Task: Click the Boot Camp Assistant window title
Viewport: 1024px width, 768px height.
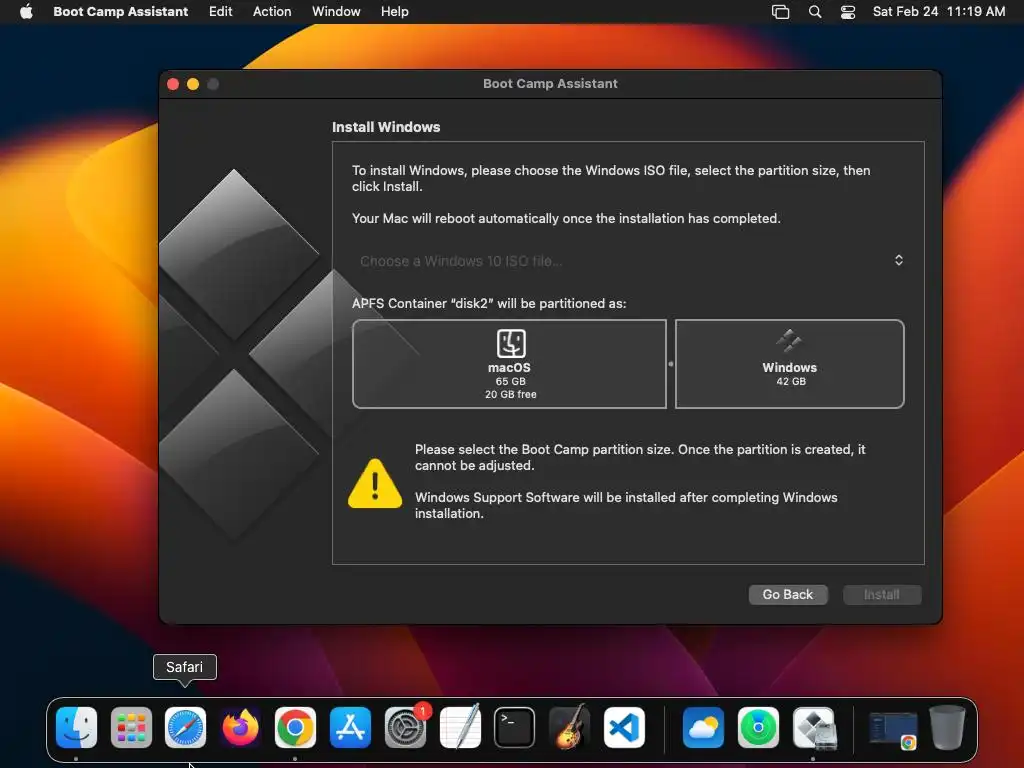Action: pyautogui.click(x=551, y=84)
